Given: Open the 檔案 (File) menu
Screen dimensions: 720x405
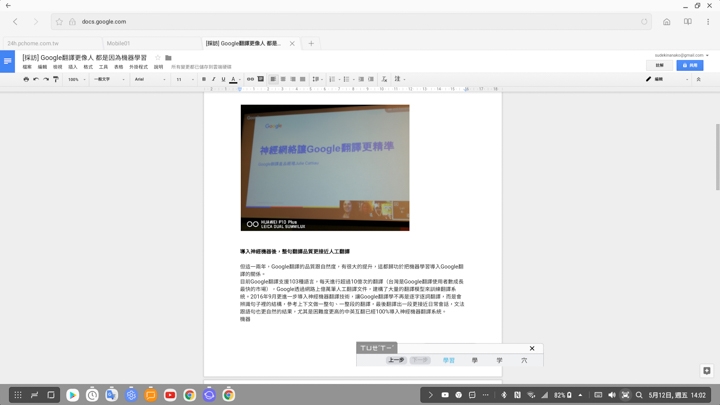Looking at the screenshot, I should click(x=27, y=67).
